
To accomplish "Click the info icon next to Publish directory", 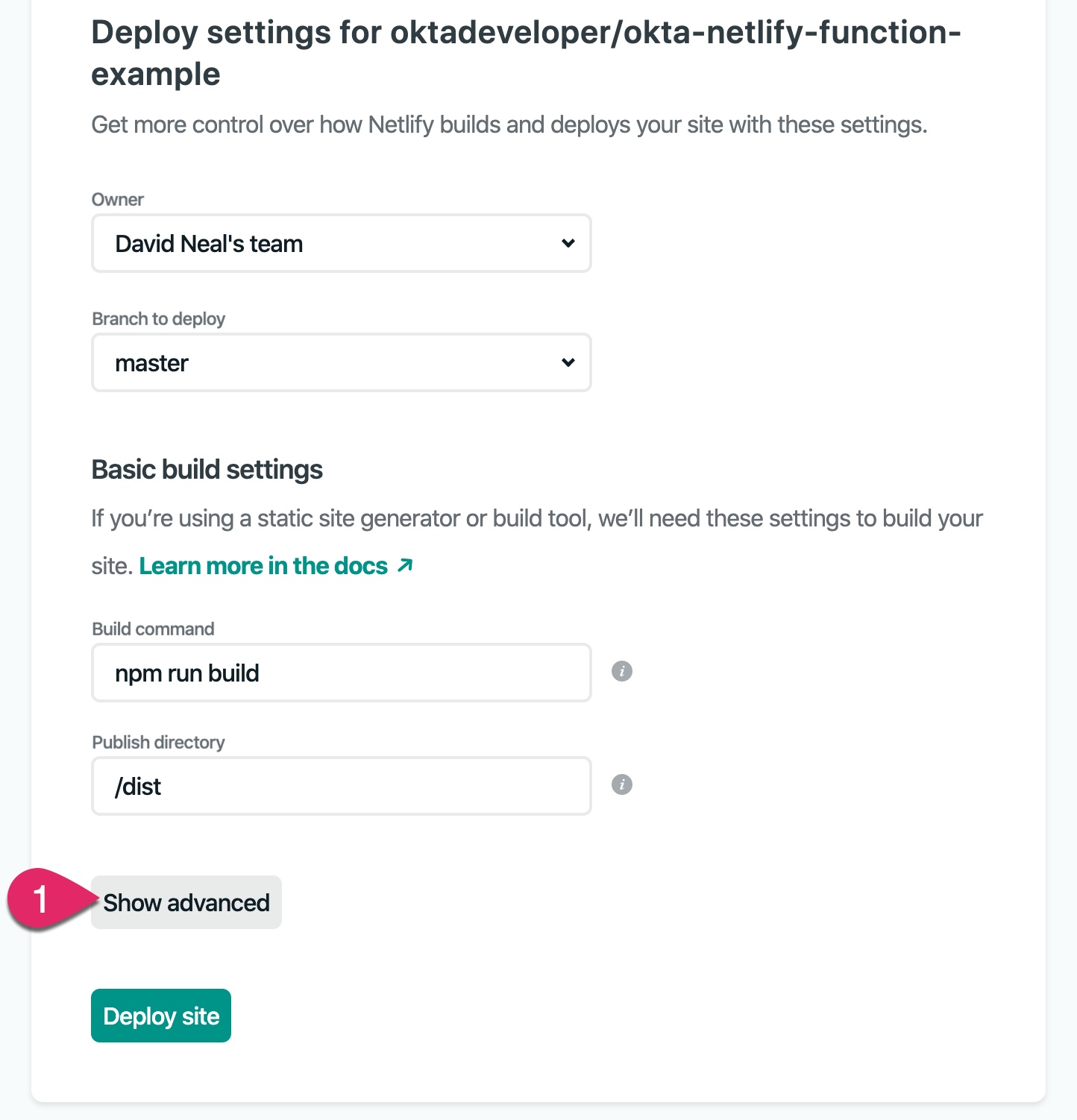I will pos(622,784).
